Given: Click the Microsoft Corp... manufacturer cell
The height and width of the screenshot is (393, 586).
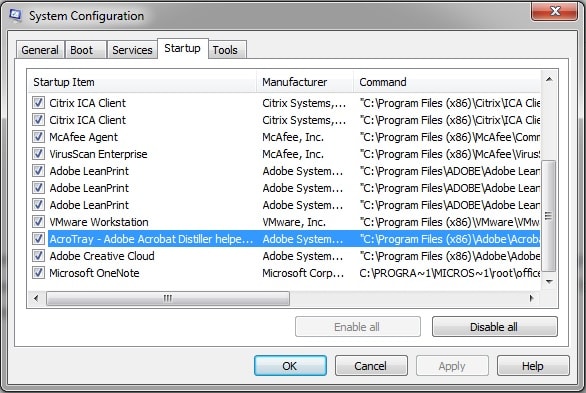Looking at the screenshot, I should click(x=303, y=273).
